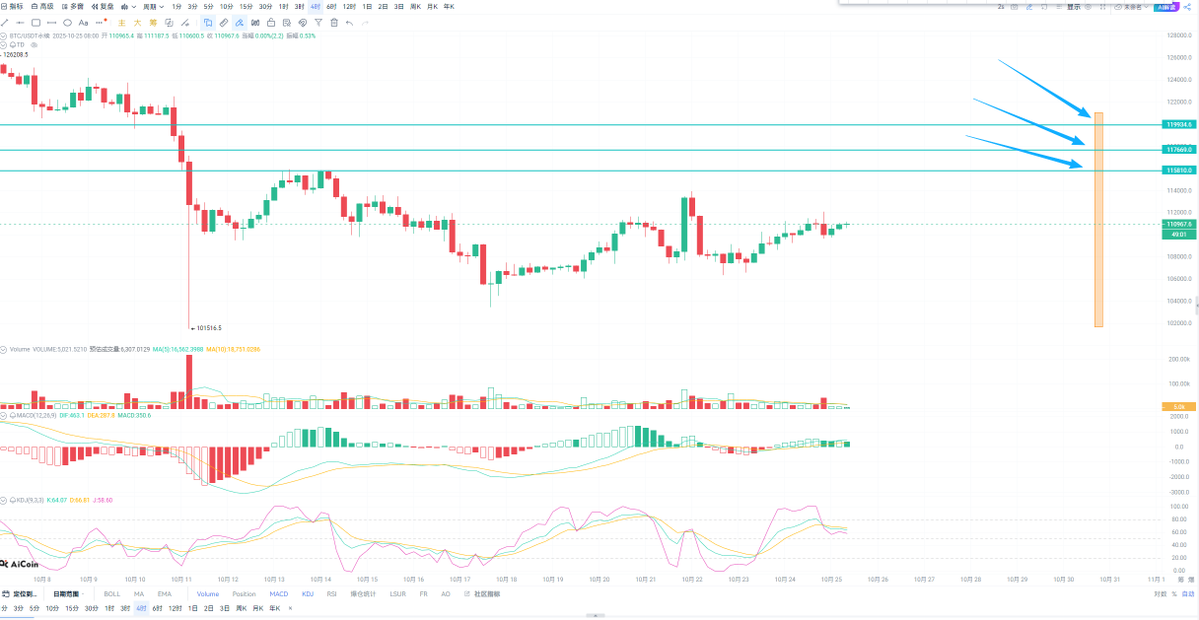Viewport: 1199px width, 620px height.
Task: Click the 115810.0 horizontal line price label
Action: click(x=1178, y=170)
